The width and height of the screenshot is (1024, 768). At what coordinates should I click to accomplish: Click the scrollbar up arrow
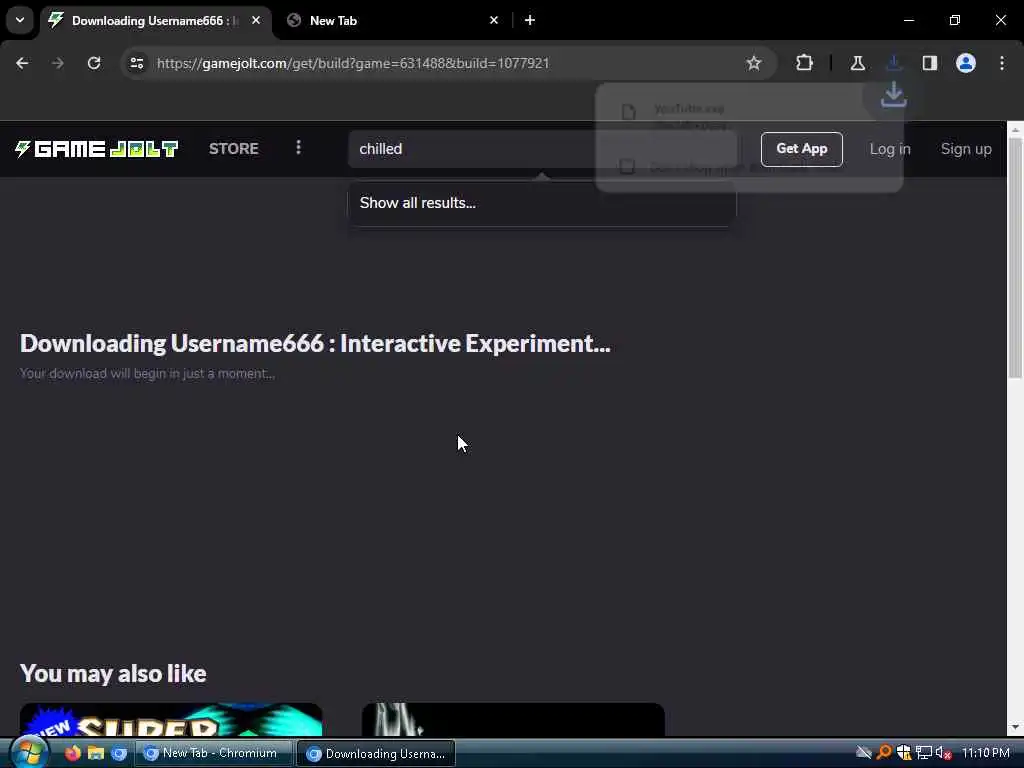pyautogui.click(x=1015, y=131)
